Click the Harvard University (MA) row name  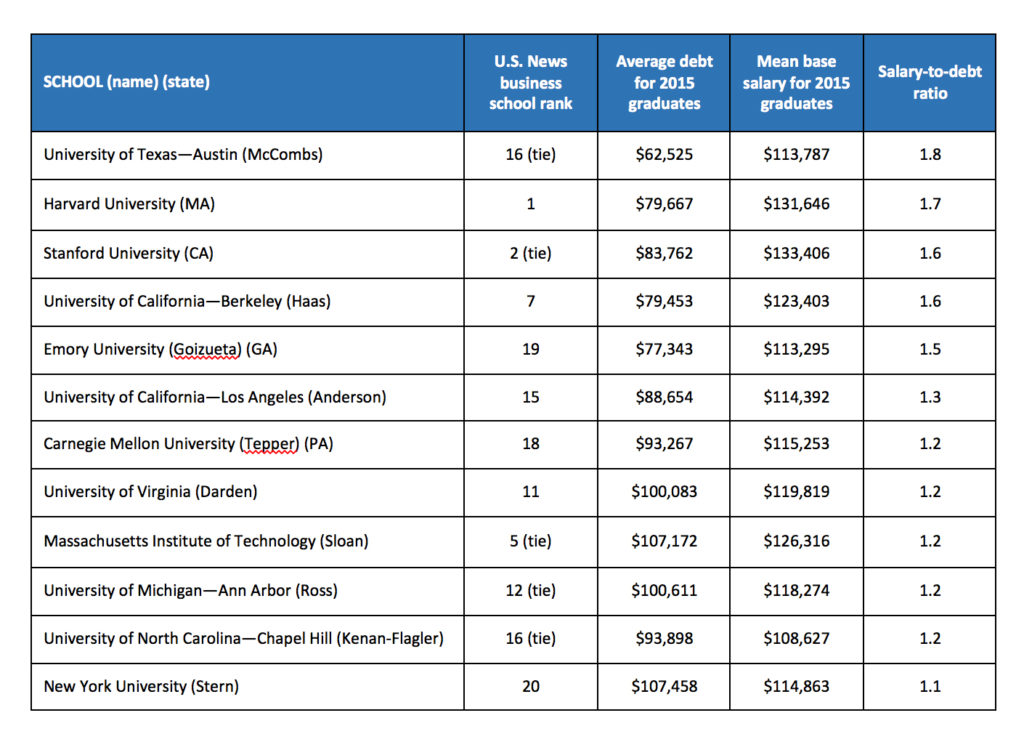(x=129, y=204)
